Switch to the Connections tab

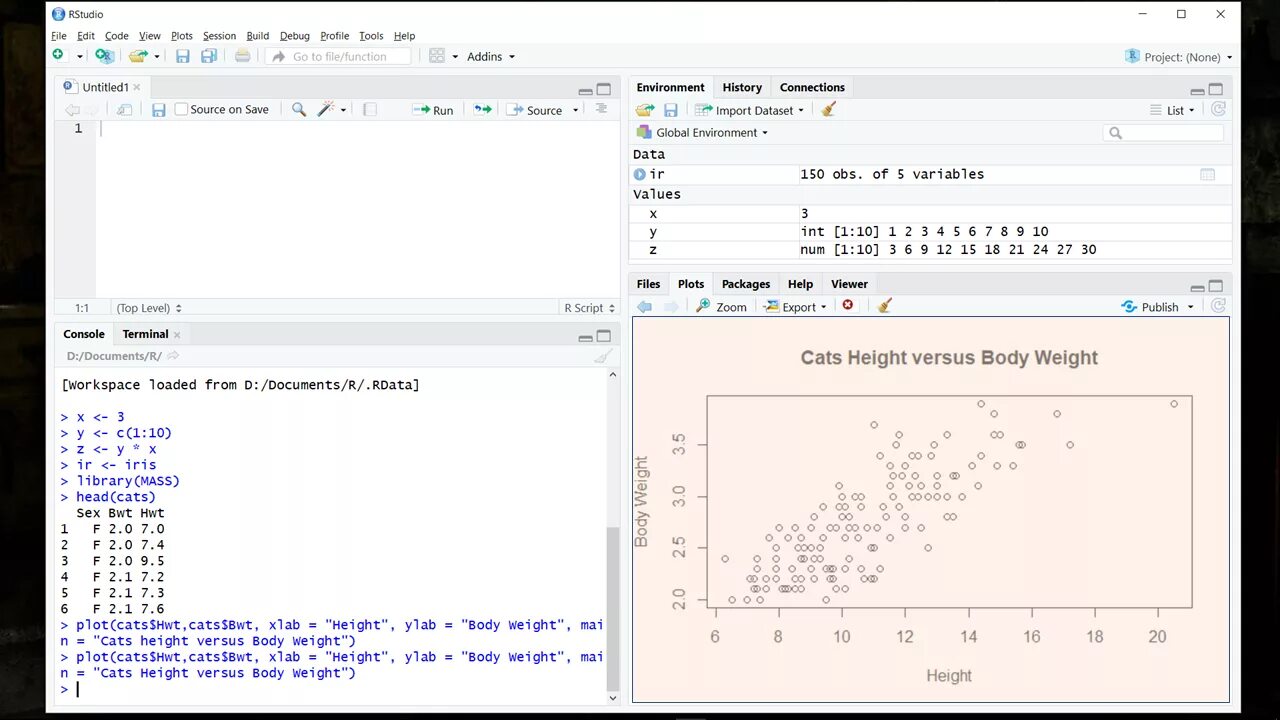tap(812, 87)
